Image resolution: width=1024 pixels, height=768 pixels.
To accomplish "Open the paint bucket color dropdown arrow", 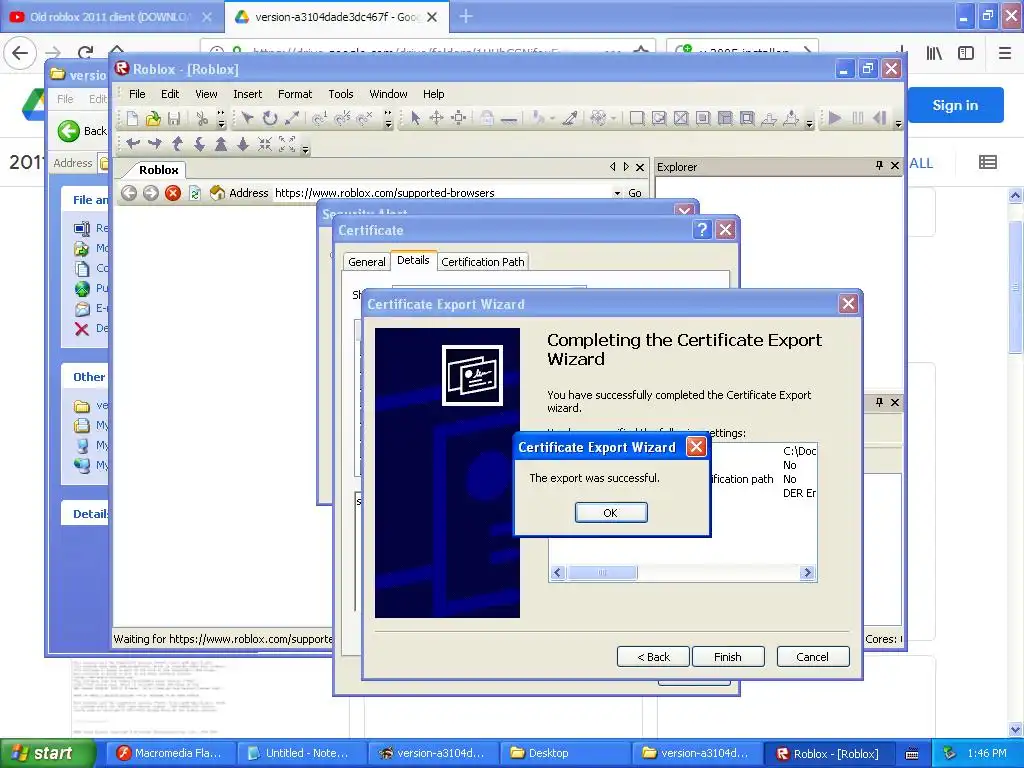I will coord(552,119).
